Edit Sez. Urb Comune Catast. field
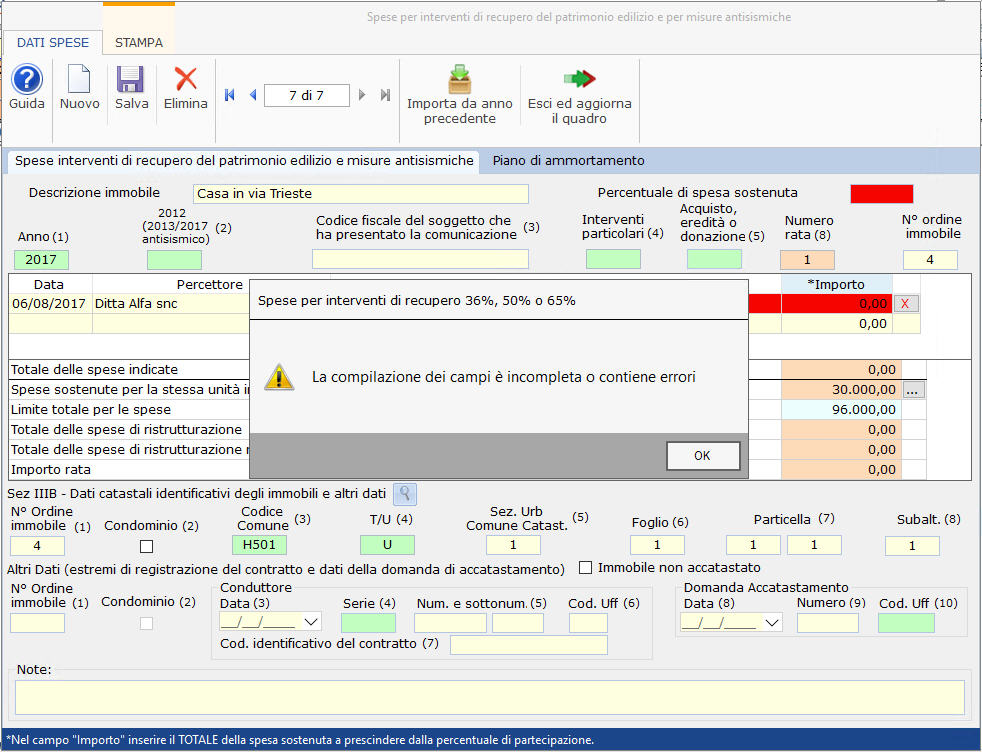Viewport: 982px width, 752px height. [513, 545]
